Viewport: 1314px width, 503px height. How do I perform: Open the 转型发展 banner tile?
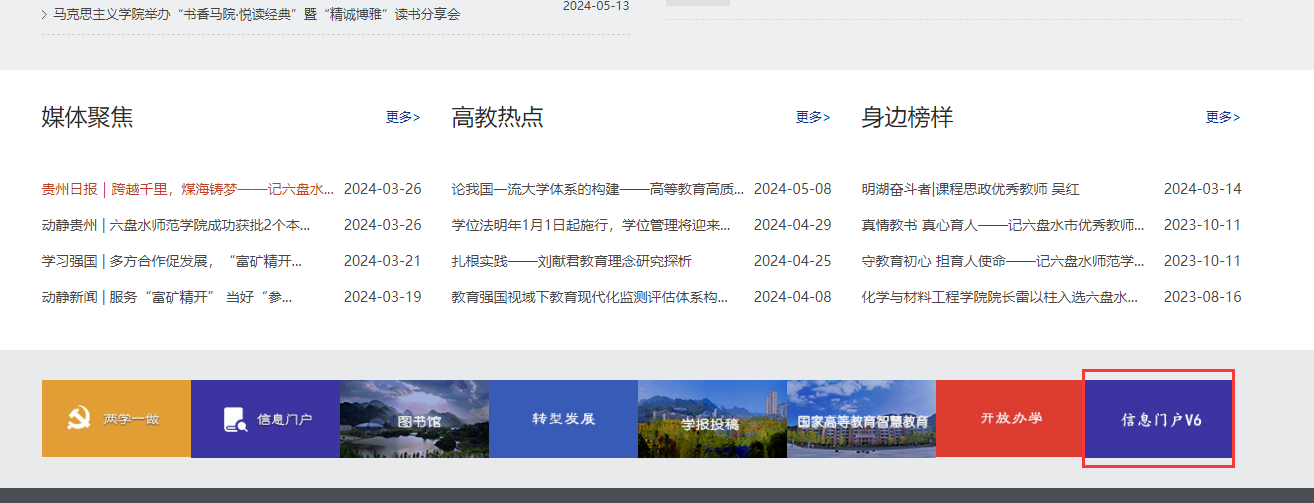(563, 419)
